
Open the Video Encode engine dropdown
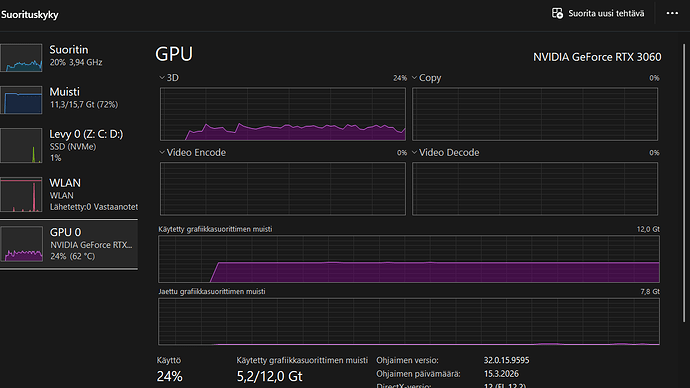point(162,153)
